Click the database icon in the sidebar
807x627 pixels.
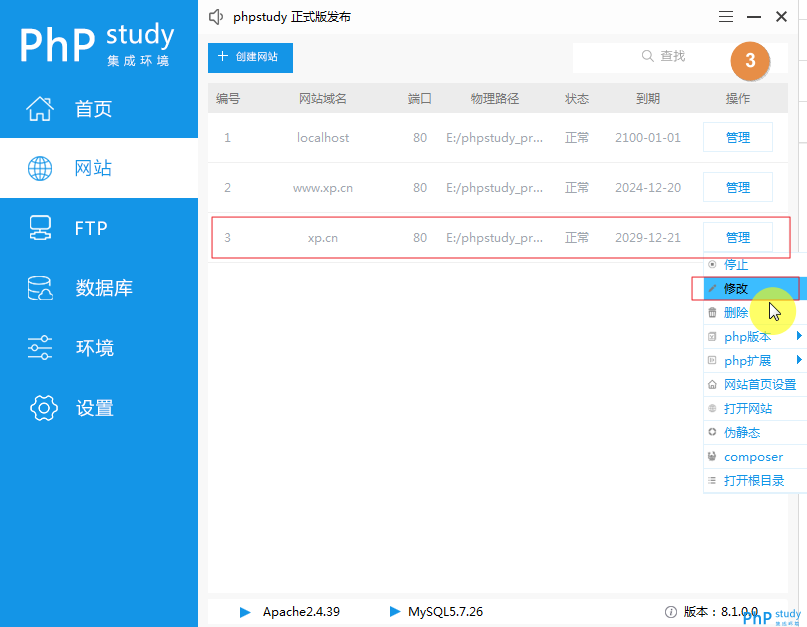click(x=40, y=288)
